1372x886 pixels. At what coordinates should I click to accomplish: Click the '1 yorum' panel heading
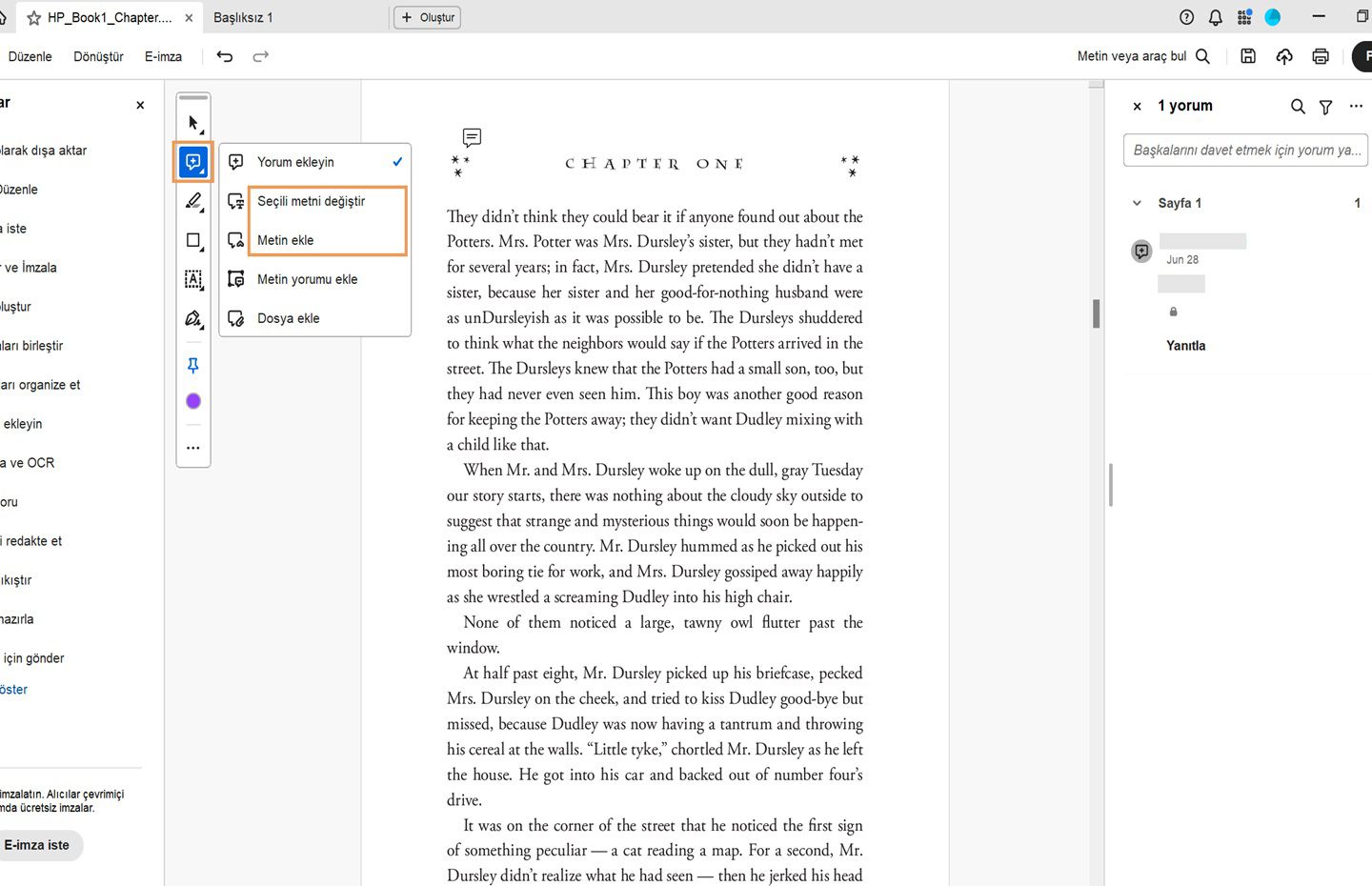(x=1185, y=106)
